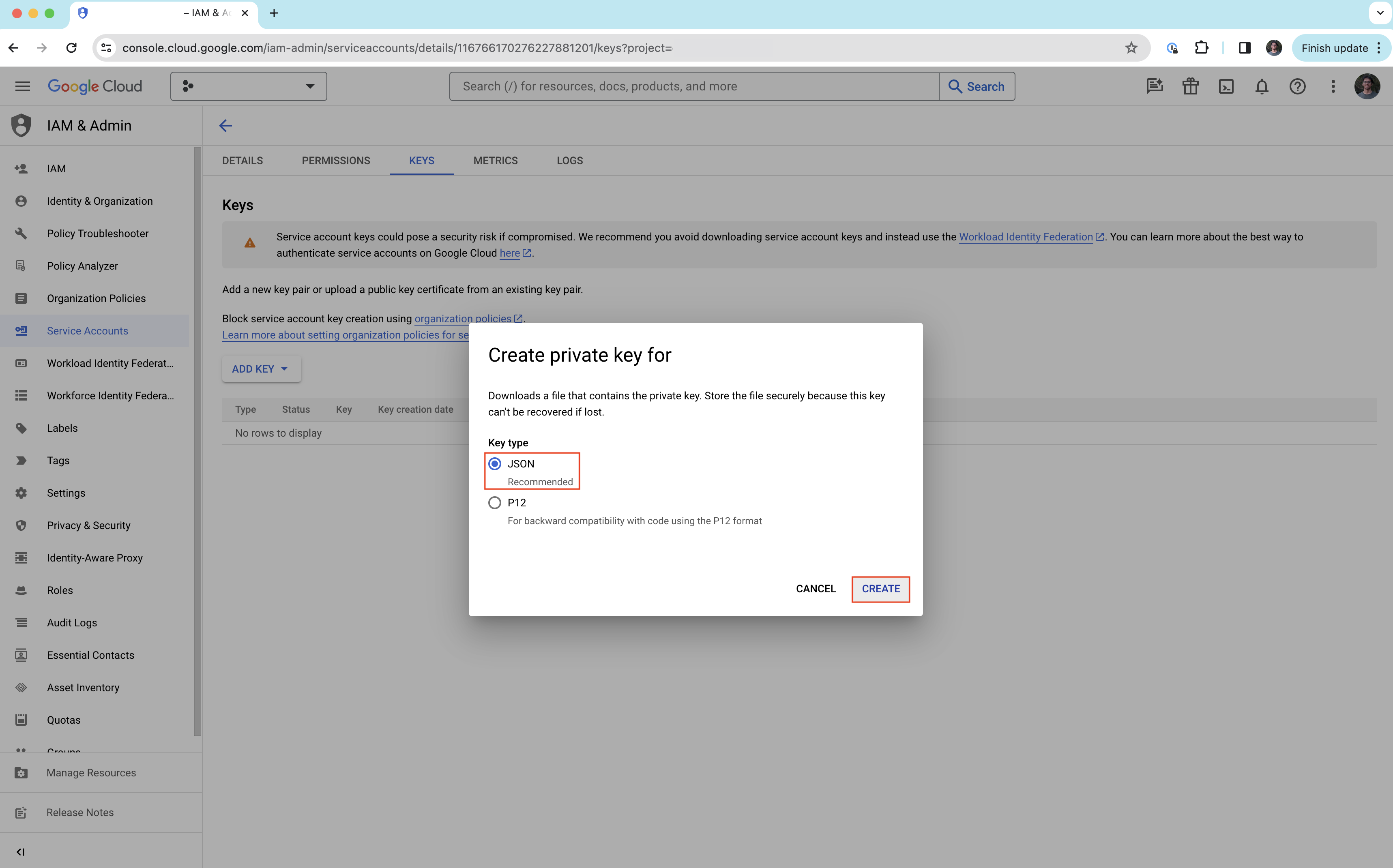Open the Roles sidebar item
1393x868 pixels.
95,590
